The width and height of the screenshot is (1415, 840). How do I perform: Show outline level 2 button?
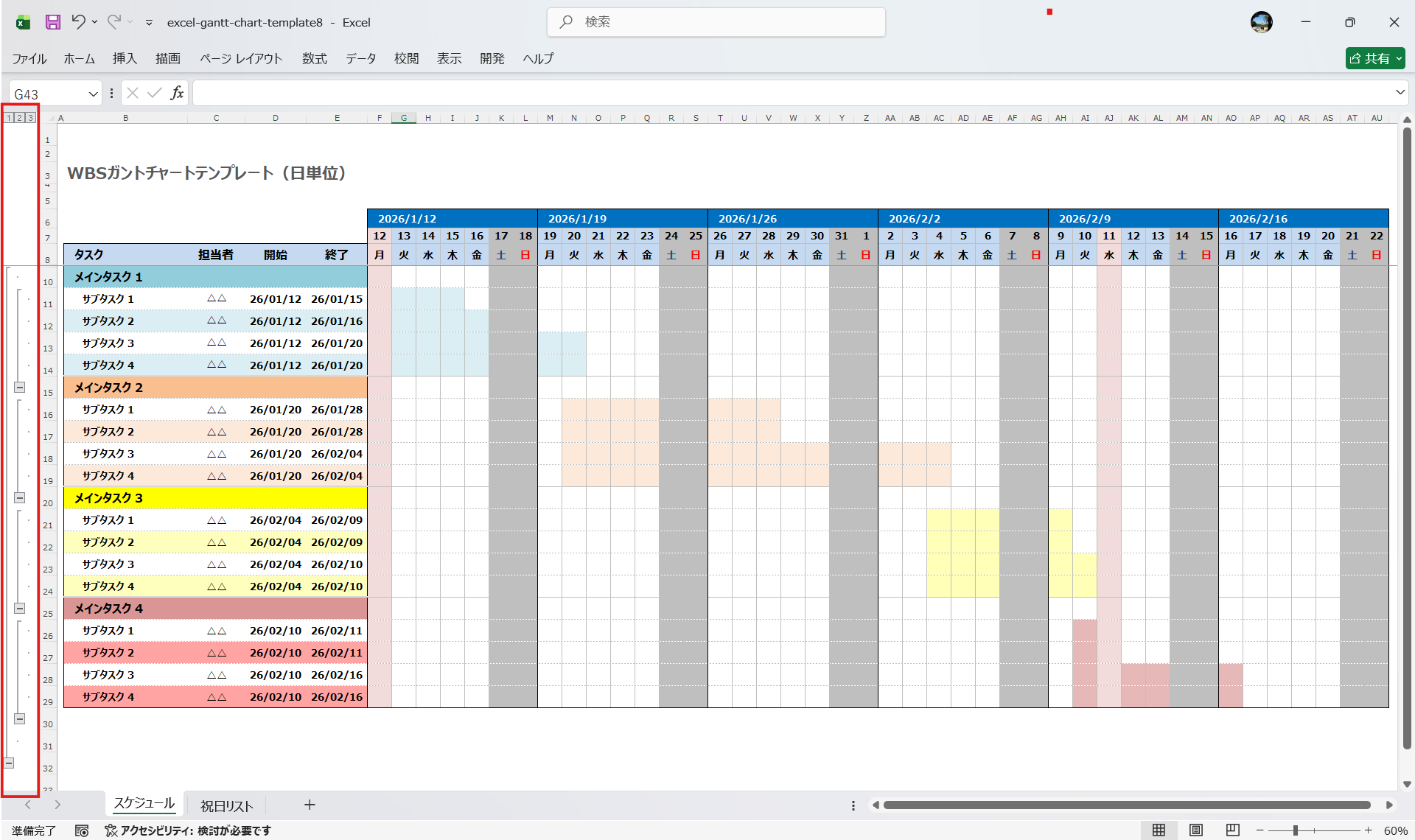[20, 118]
